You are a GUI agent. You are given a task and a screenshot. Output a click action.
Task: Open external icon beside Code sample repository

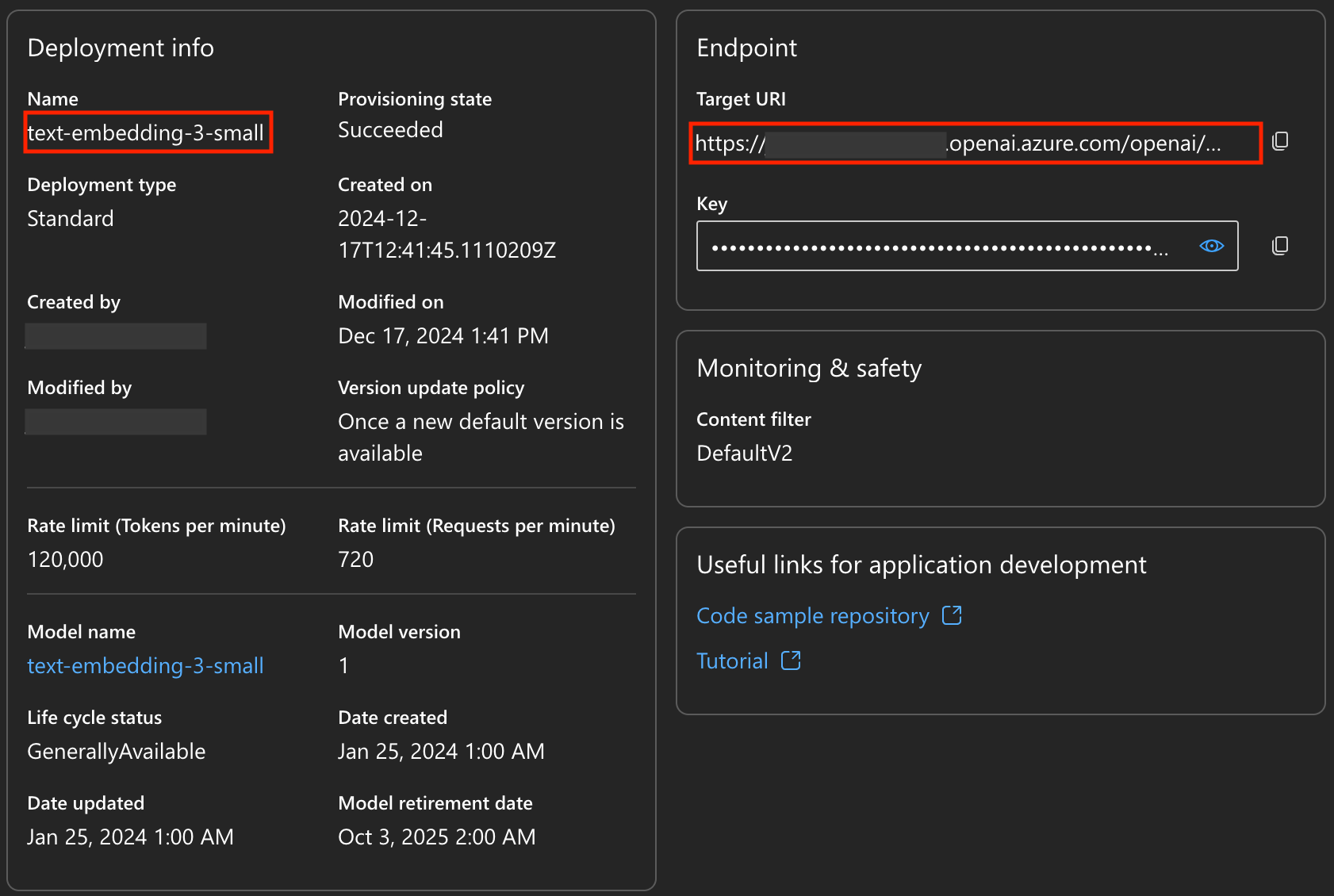tap(952, 615)
